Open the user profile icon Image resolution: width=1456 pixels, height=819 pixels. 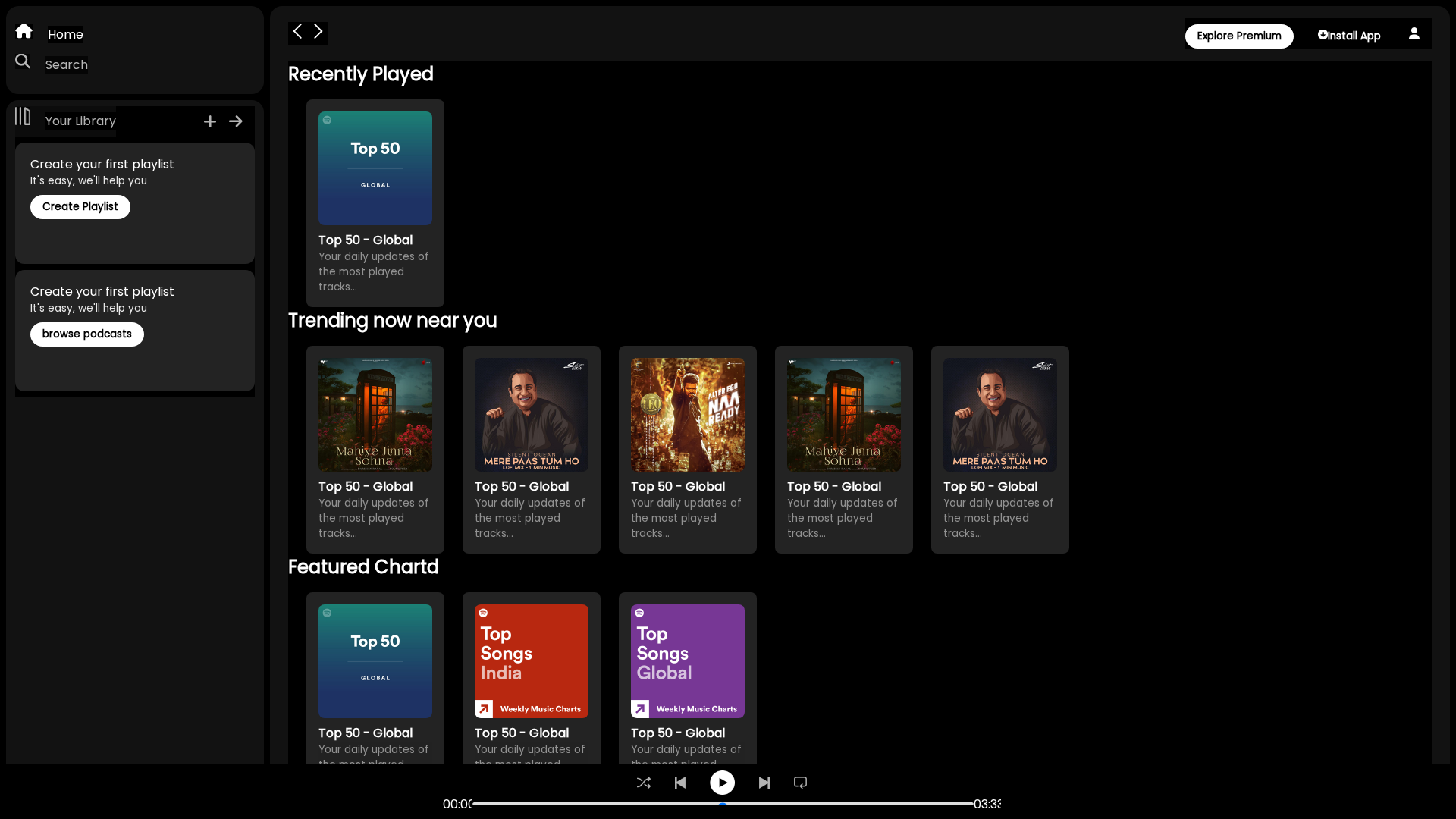pyautogui.click(x=1414, y=33)
